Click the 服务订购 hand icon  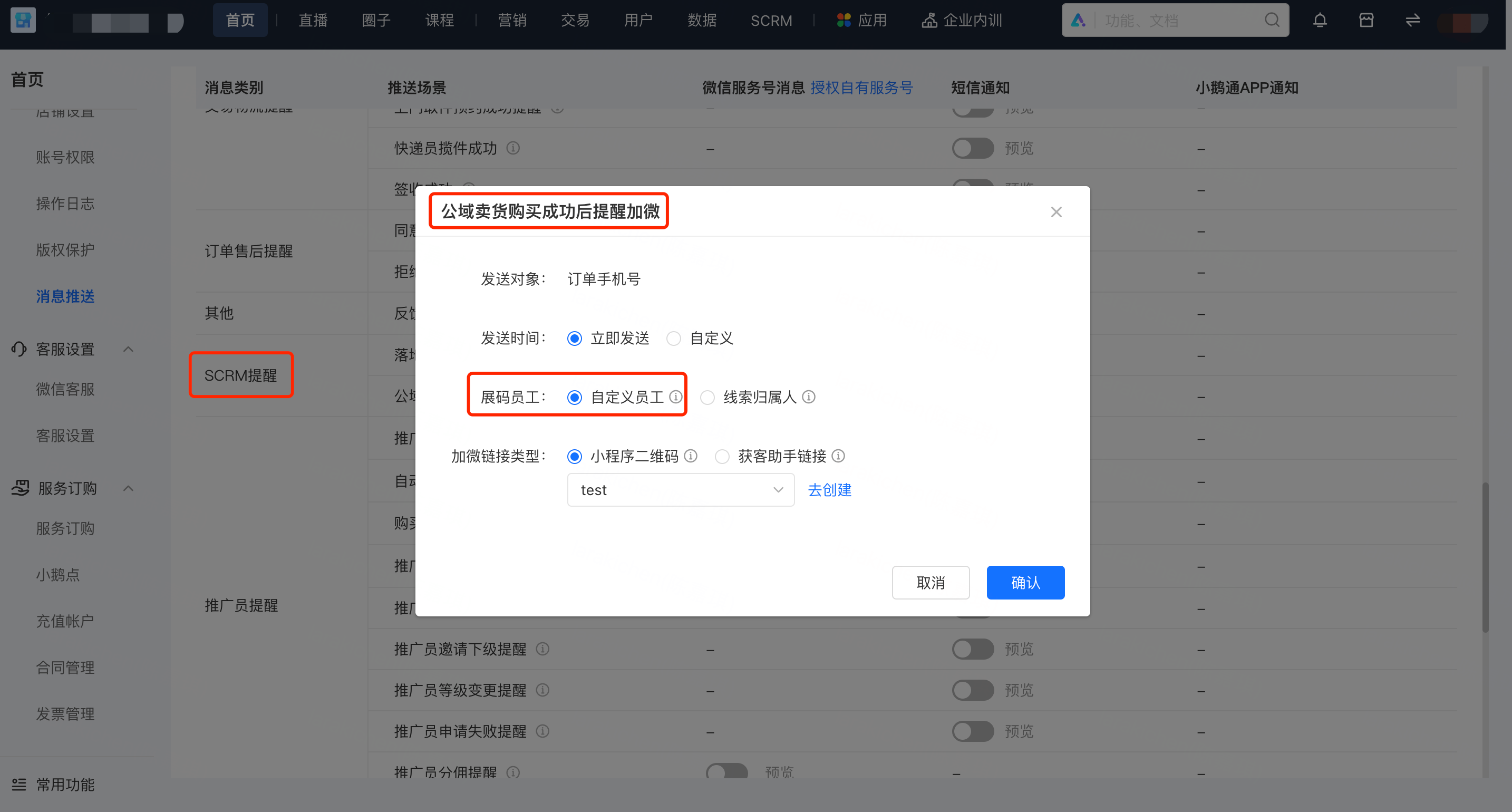coord(20,488)
